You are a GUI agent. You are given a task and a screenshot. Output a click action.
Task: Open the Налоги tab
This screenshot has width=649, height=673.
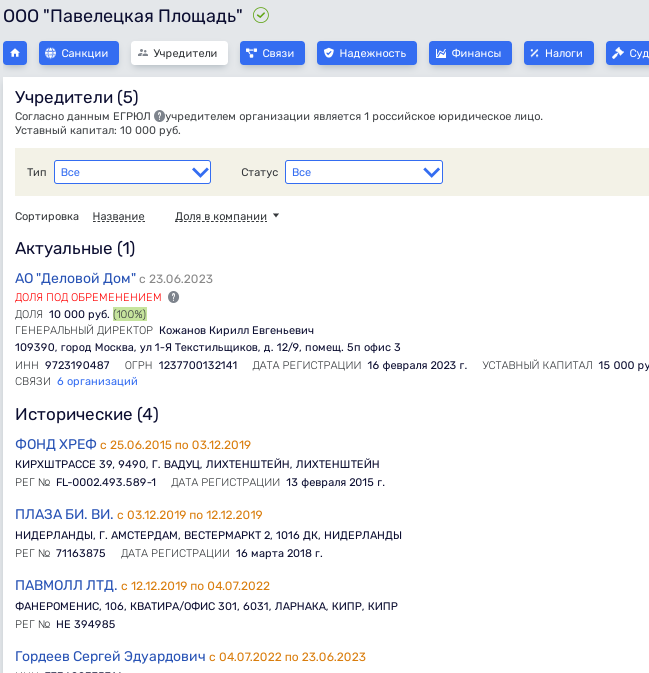tap(559, 53)
